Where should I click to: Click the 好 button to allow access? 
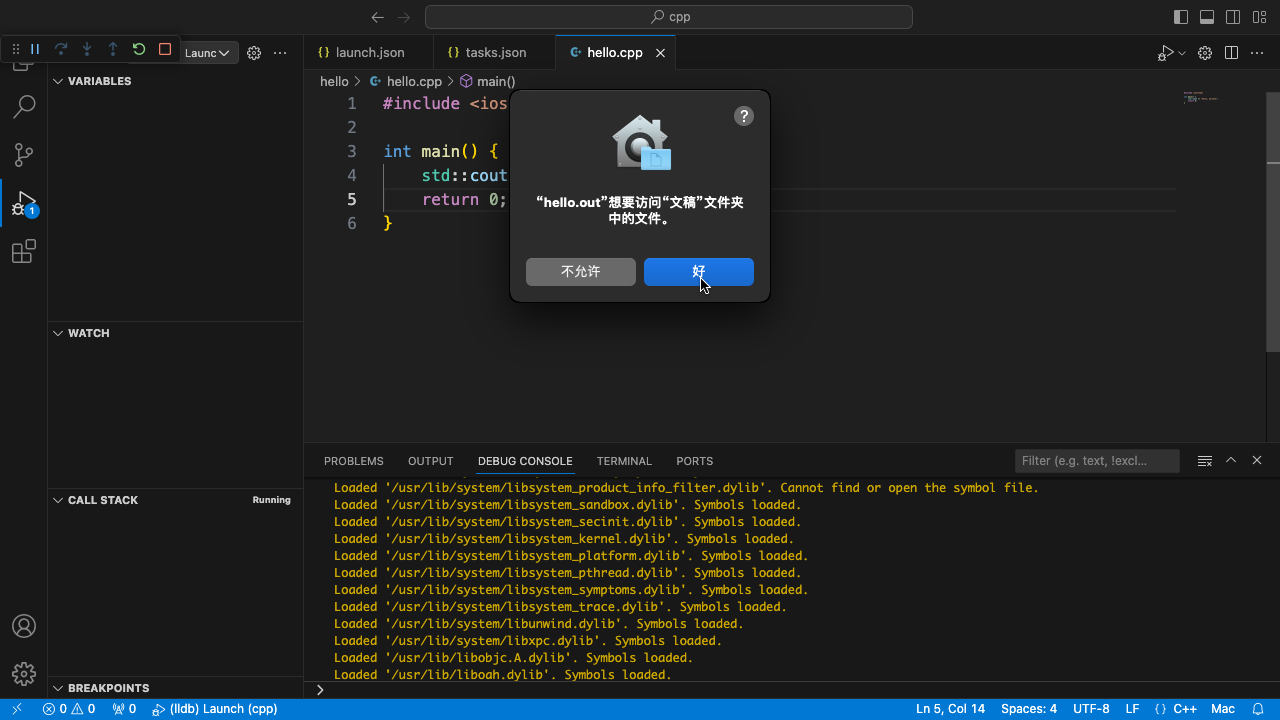tap(699, 272)
